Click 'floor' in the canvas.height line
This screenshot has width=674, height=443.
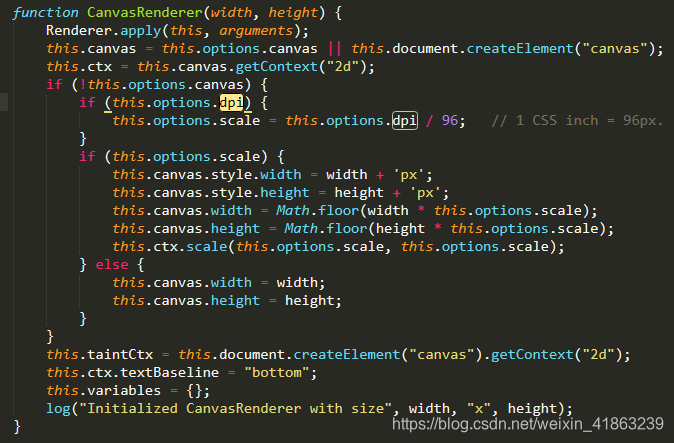point(346,229)
